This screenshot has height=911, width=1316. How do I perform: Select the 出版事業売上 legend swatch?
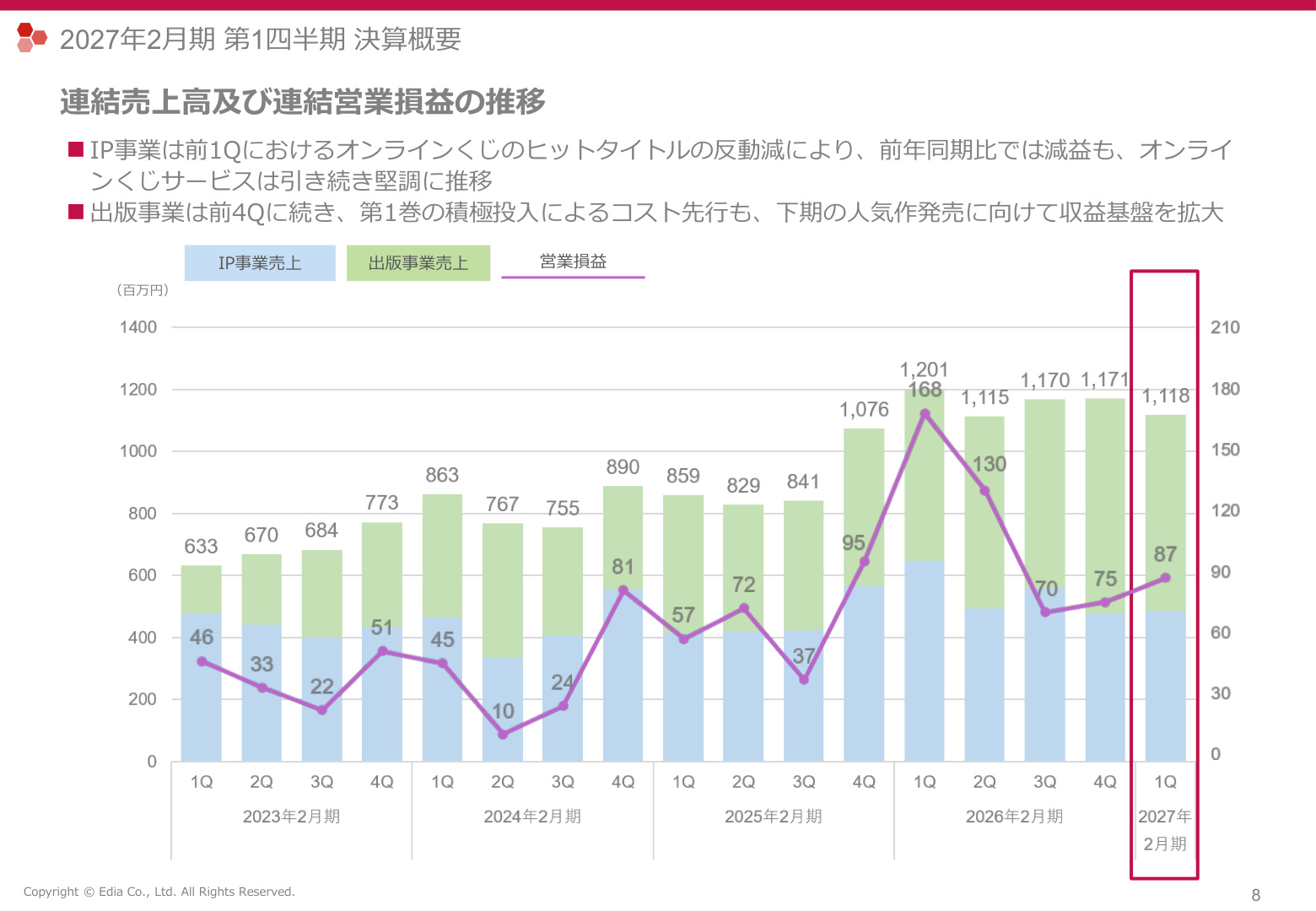(418, 263)
